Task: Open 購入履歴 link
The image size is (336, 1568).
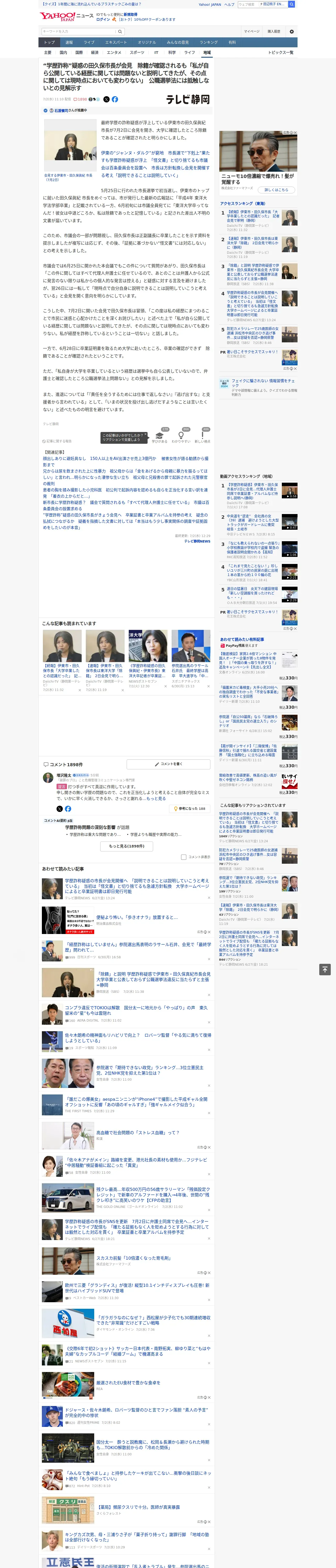Action: (x=274, y=32)
